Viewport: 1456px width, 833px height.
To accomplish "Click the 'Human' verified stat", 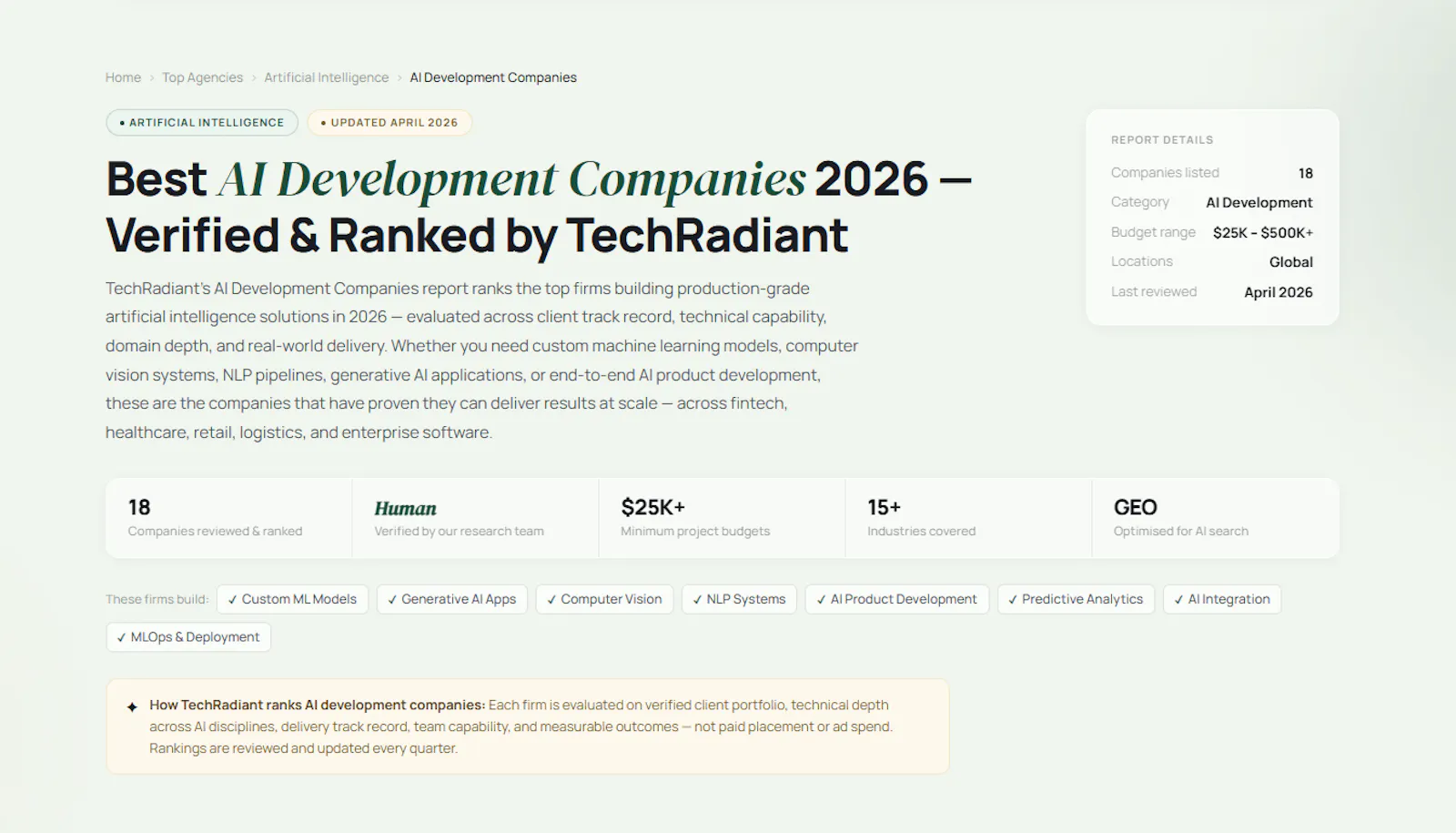I will [x=406, y=508].
